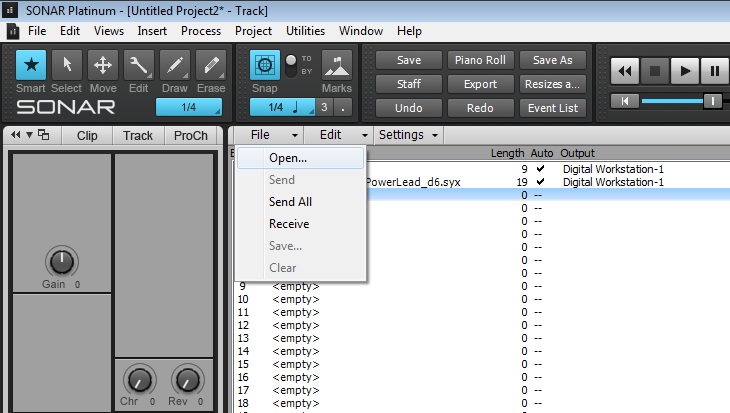
Task: Toggle Auto checkmark in the length 9 row
Action: pyautogui.click(x=541, y=169)
